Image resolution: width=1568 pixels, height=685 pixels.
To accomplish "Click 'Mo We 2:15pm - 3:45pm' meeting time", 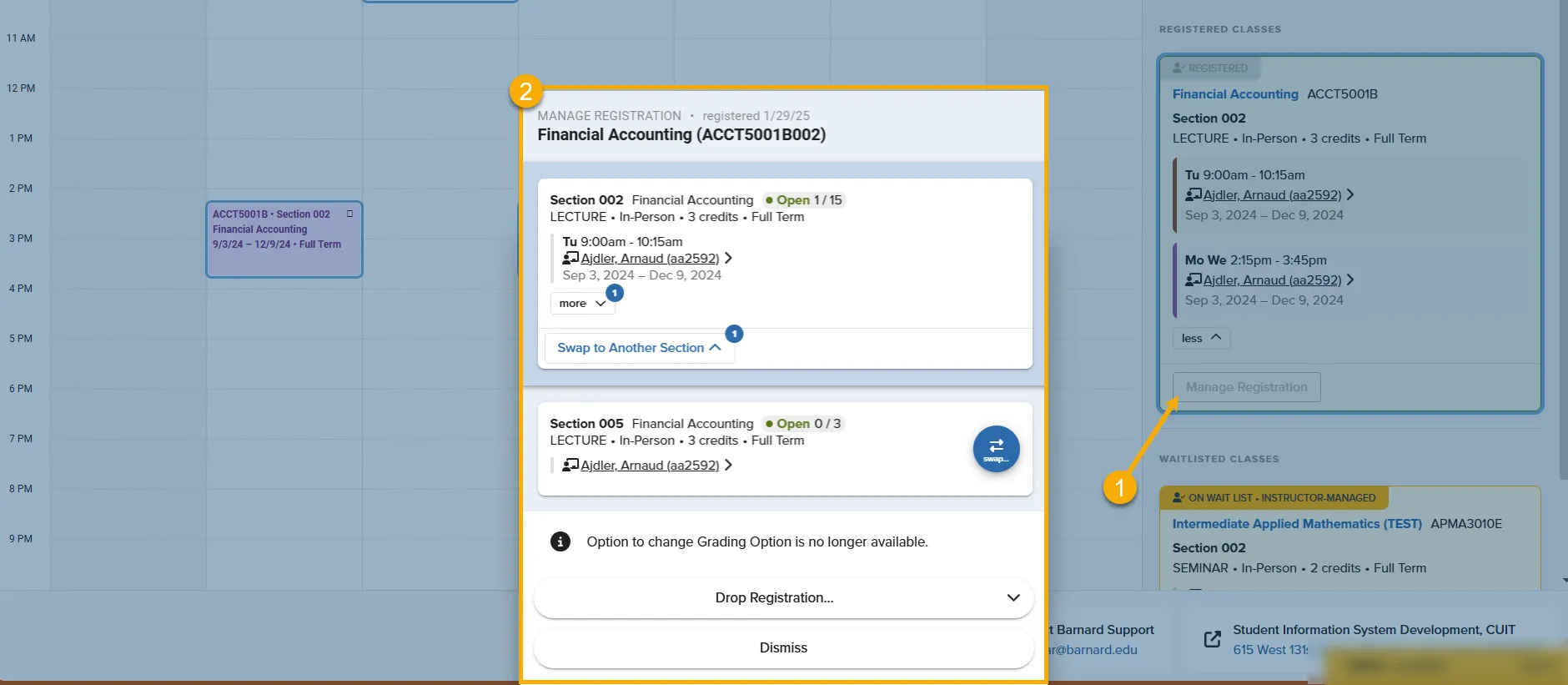I will coord(1255,260).
